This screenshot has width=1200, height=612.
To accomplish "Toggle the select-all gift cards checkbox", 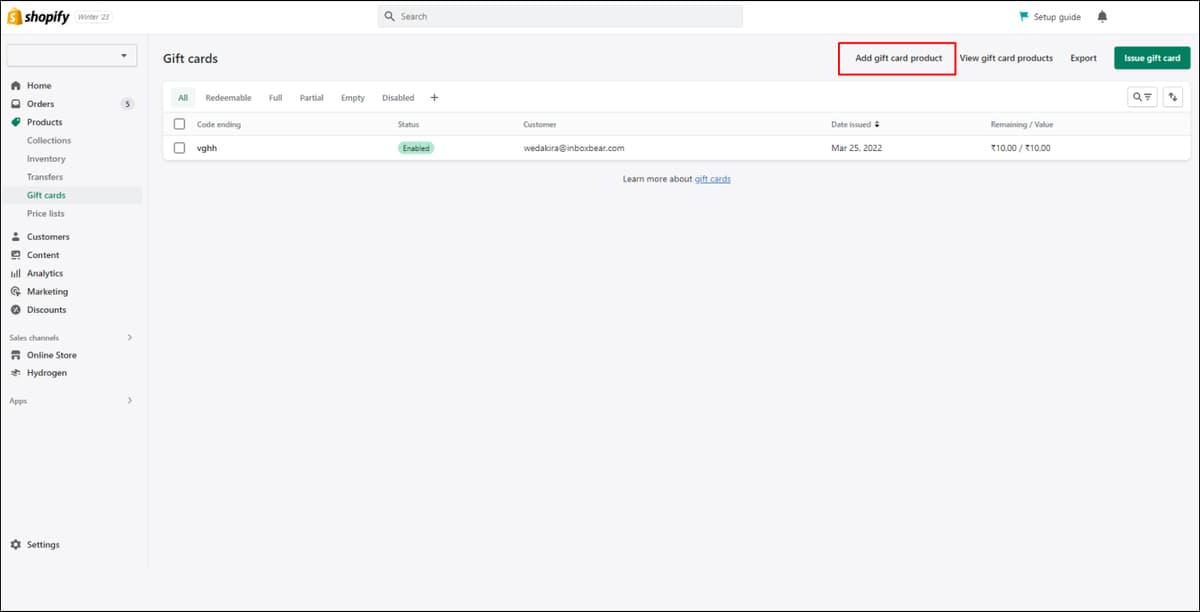I will [x=180, y=124].
